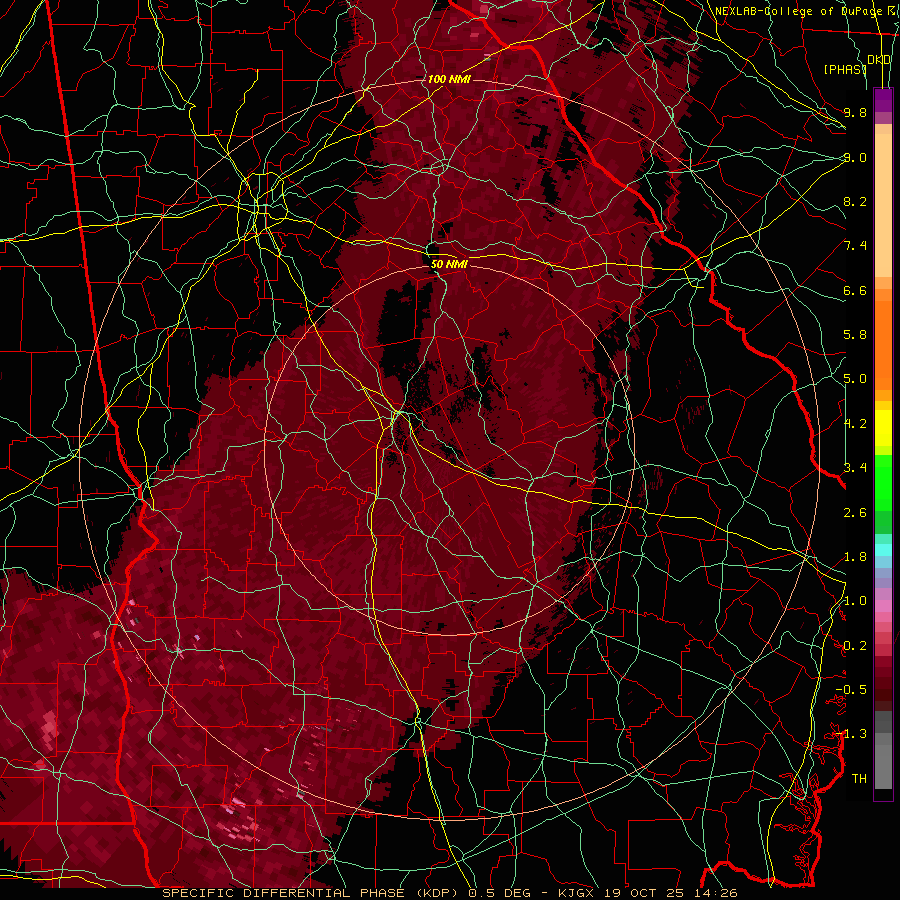Click the 9.0 value on the legend
Image resolution: width=900 pixels, height=900 pixels.
[855, 157]
